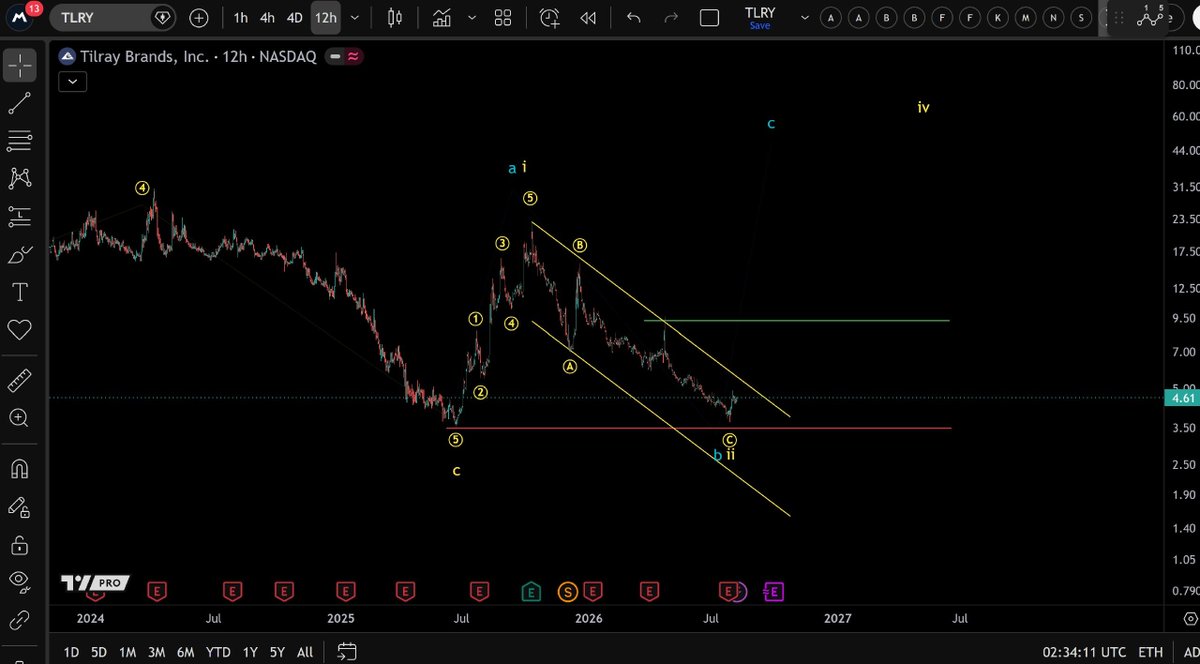
Task: Select the ruler measure tool
Action: [19, 380]
